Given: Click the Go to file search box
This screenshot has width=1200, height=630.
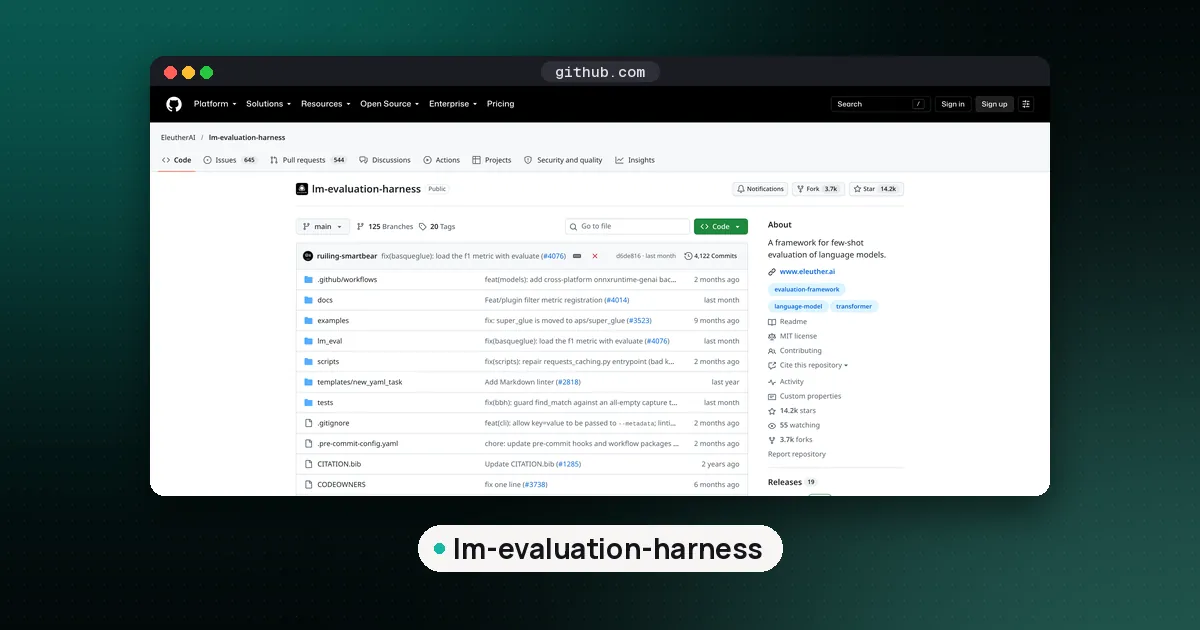Looking at the screenshot, I should tap(627, 227).
